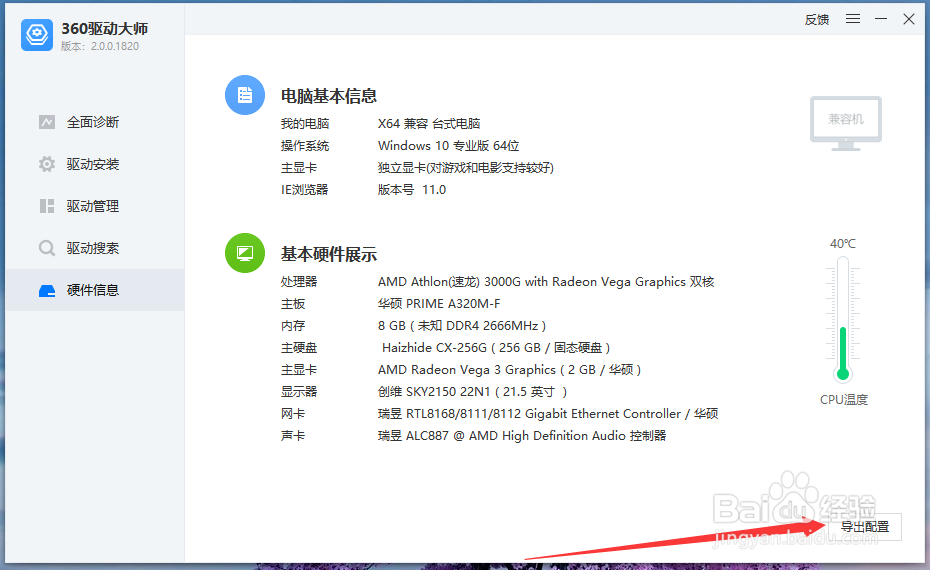
Task: Click the 内存 label
Action: coord(293,326)
